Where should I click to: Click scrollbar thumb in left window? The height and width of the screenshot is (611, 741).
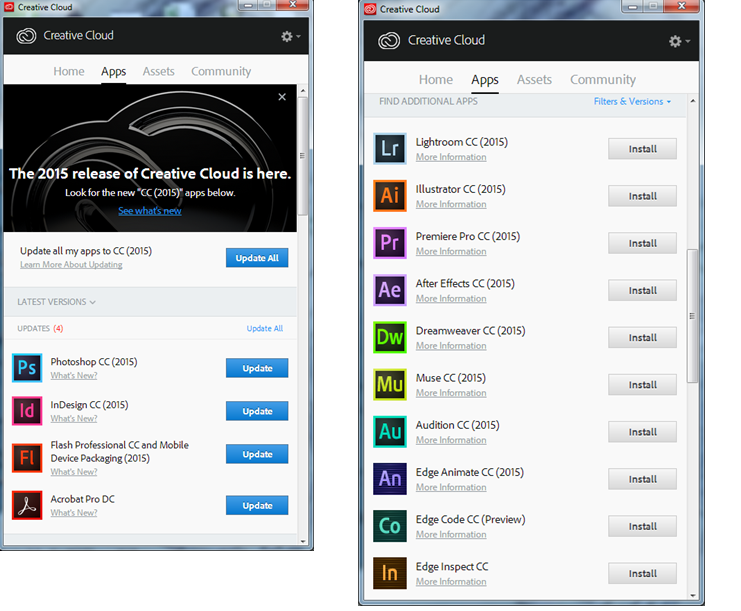pyautogui.click(x=302, y=156)
